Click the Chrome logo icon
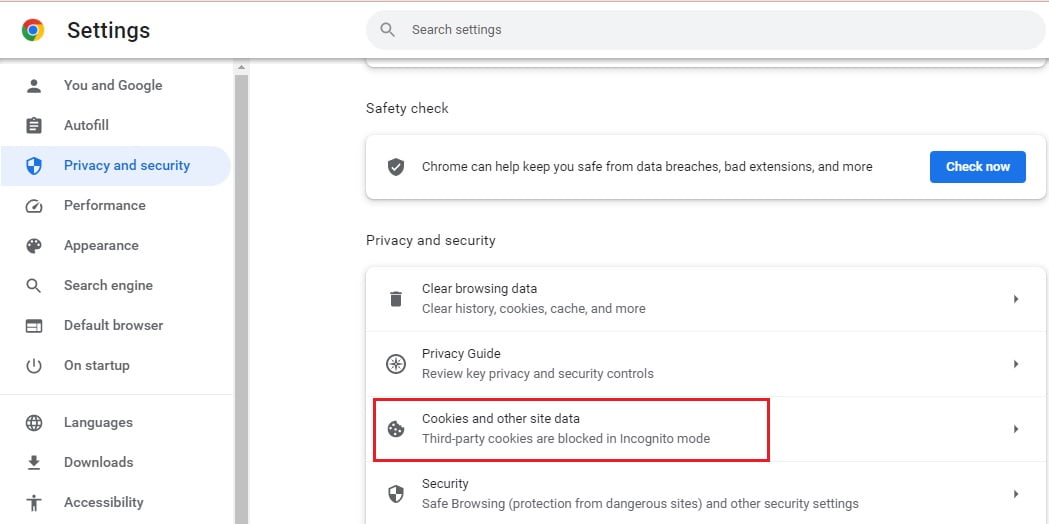Viewport: 1049px width, 524px height. 33,30
